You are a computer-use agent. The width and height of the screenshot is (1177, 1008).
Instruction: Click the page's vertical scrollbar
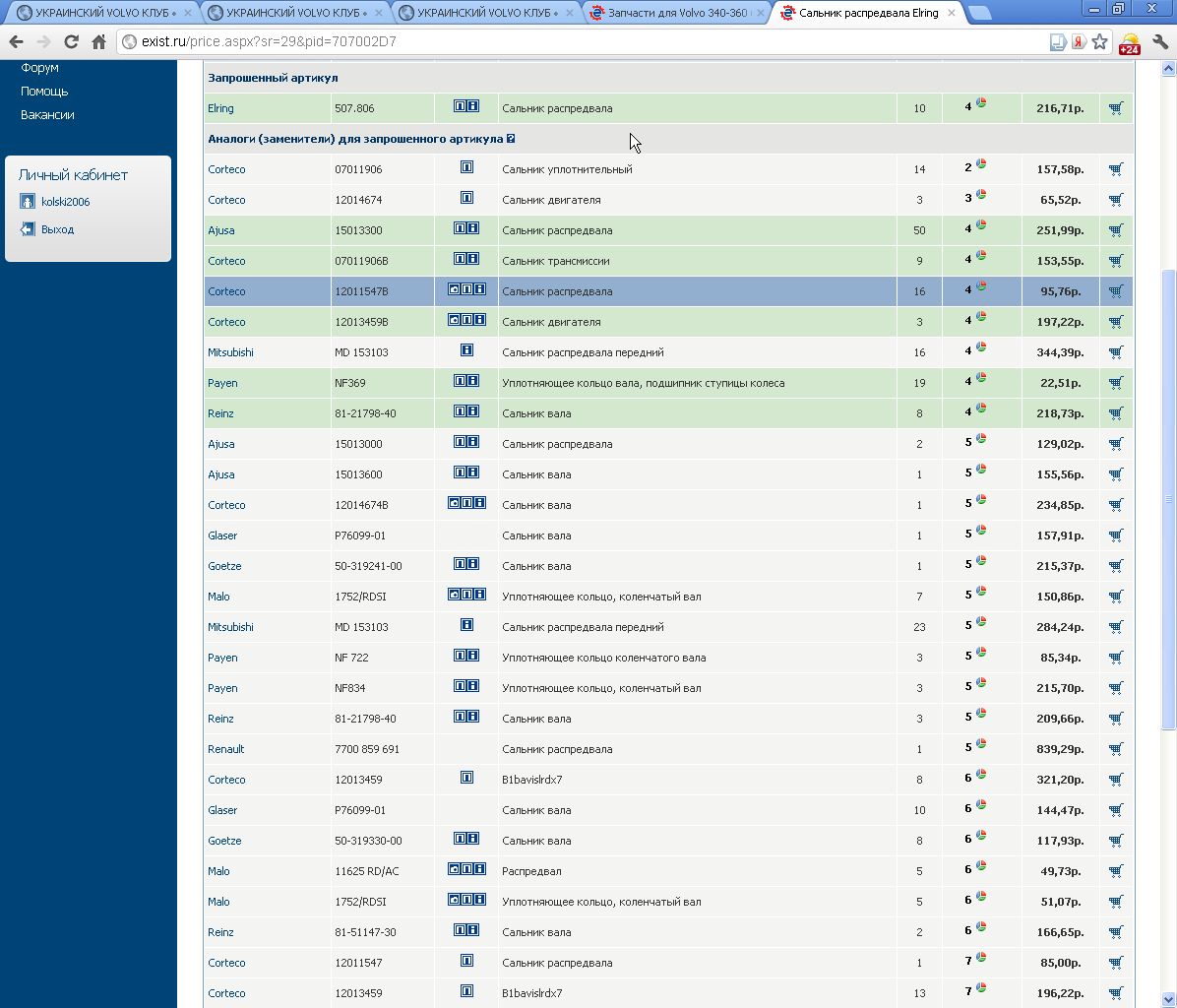click(x=1169, y=492)
